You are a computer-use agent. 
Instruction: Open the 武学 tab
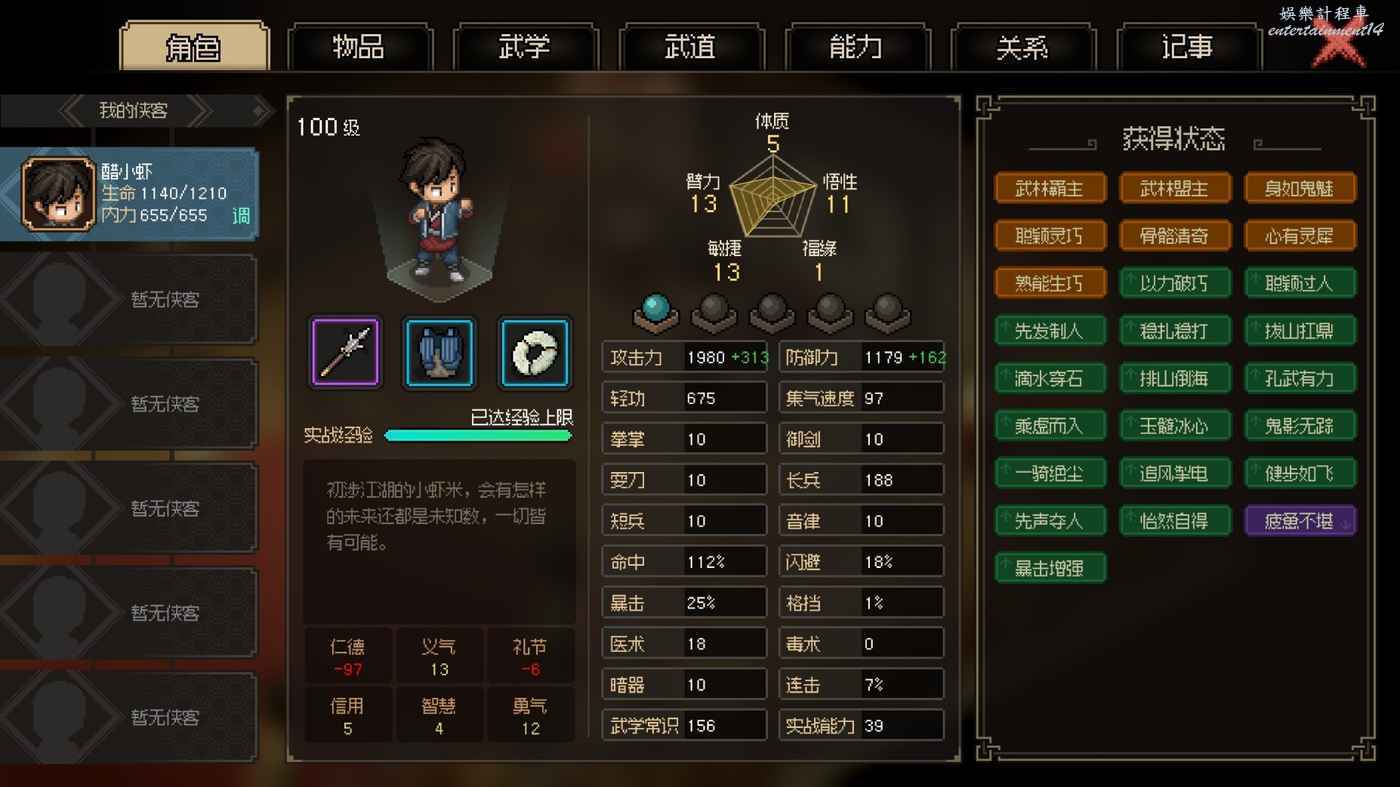(x=524, y=47)
